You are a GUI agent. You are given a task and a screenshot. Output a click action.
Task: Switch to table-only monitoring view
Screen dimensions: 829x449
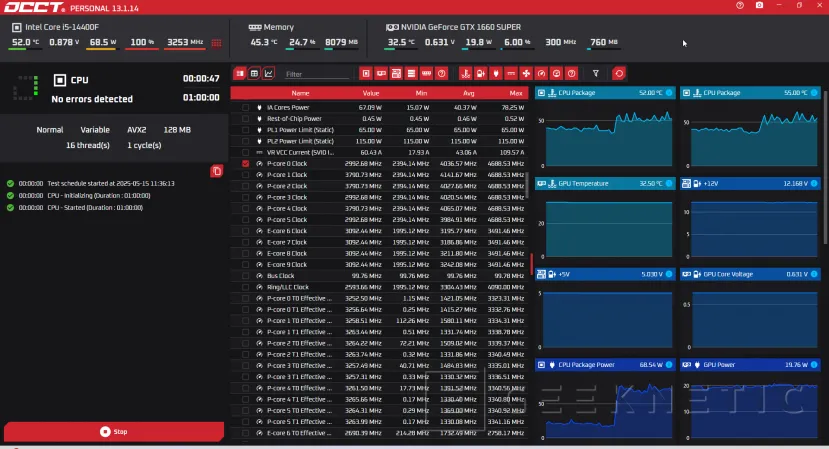pos(254,74)
